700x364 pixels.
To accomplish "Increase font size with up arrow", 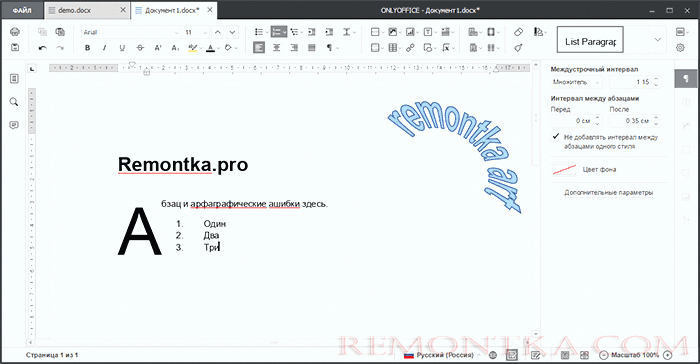I will click(217, 32).
